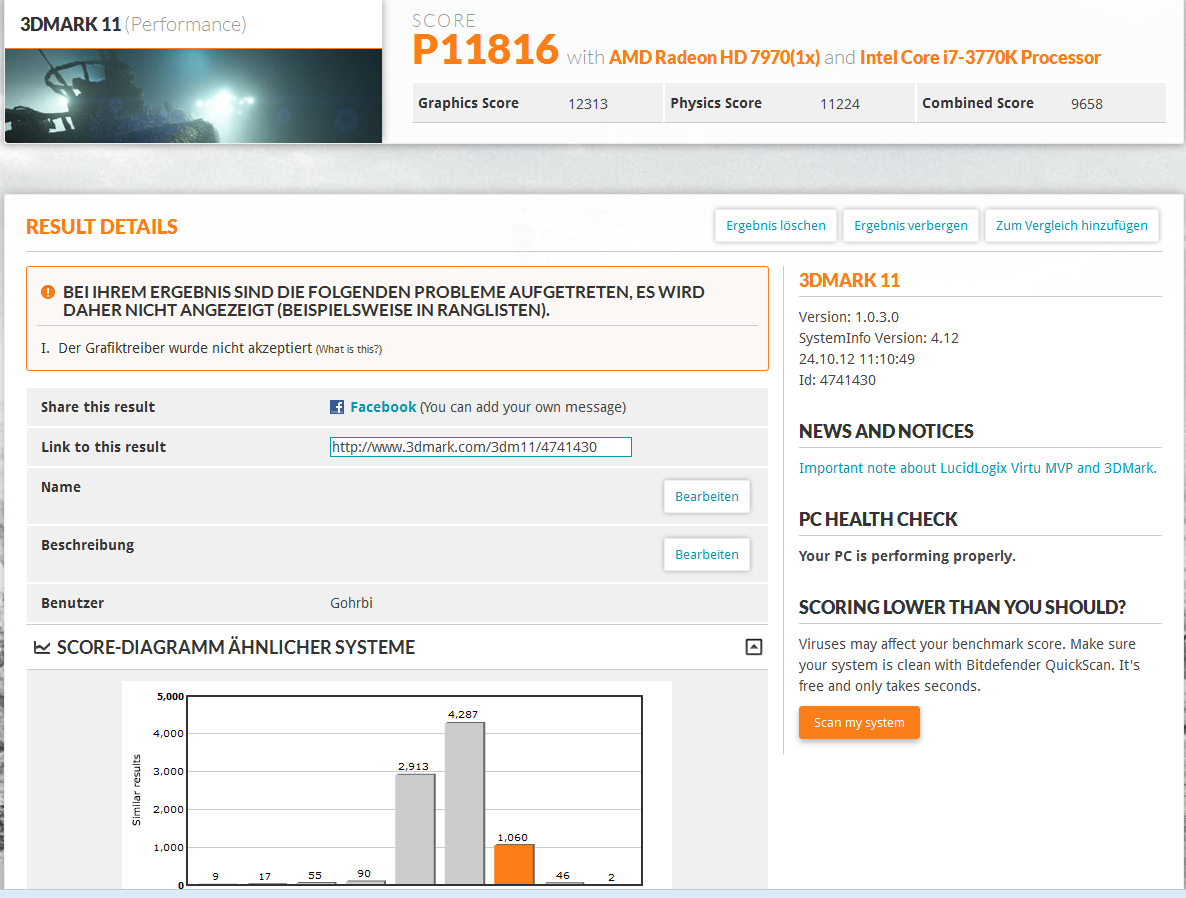Click the Benutzer label
The width and height of the screenshot is (1186, 898).
tap(73, 603)
